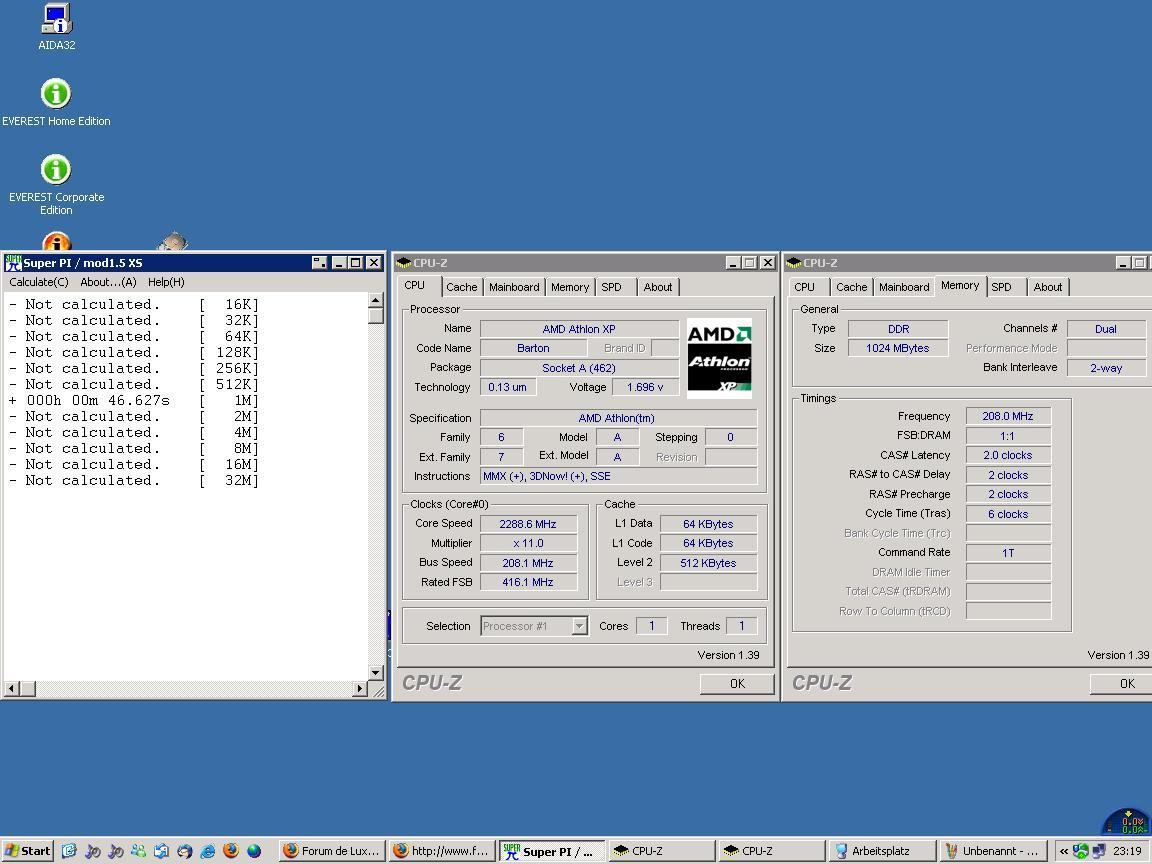
Task: Click OK in the CPU-Z CPU window
Action: pos(737,683)
